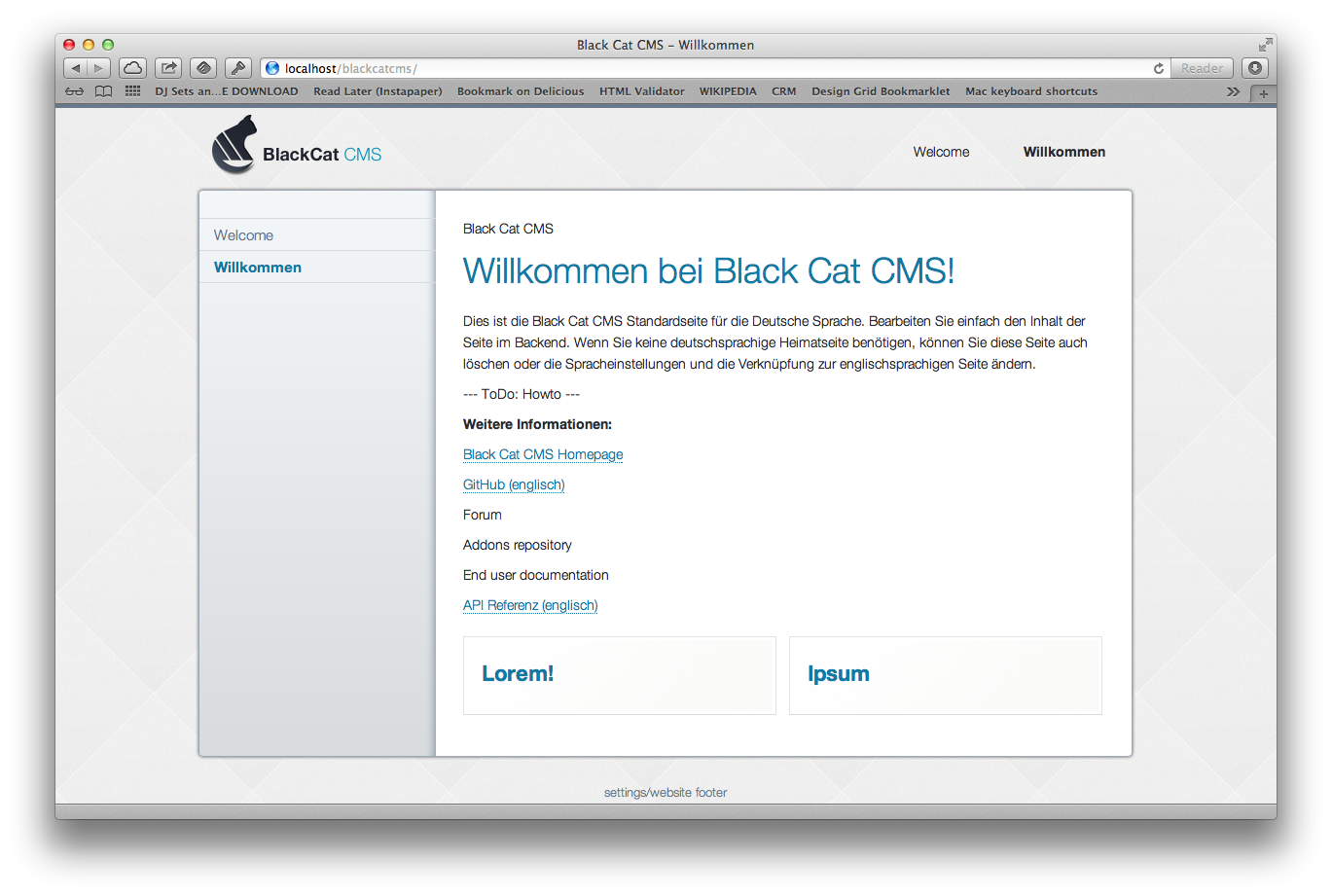Open the Black Cat CMS Homepage link
The height and width of the screenshot is (896, 1332).
(543, 454)
